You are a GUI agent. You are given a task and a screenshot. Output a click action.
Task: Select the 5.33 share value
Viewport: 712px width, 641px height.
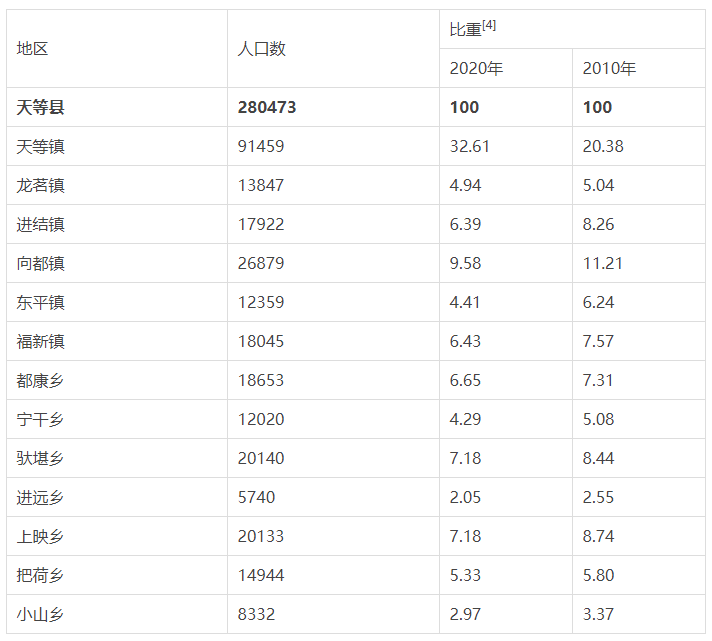click(465, 576)
